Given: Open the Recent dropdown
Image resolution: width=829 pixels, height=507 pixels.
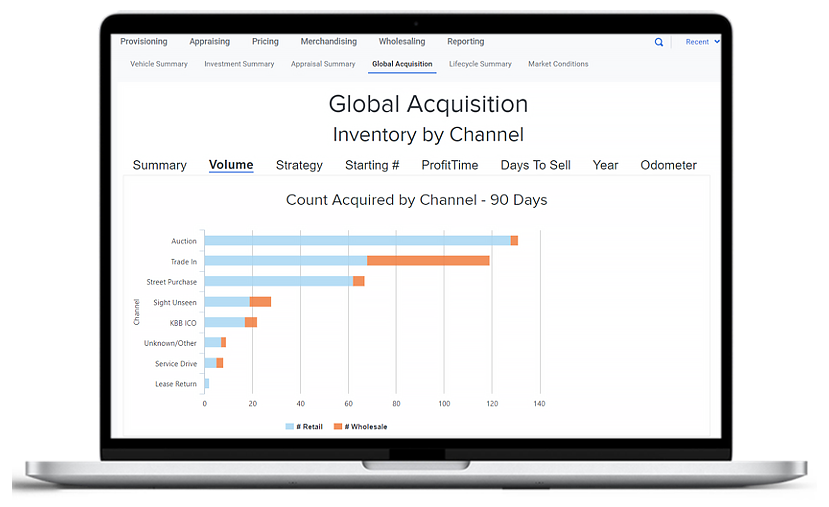Looking at the screenshot, I should [x=702, y=42].
